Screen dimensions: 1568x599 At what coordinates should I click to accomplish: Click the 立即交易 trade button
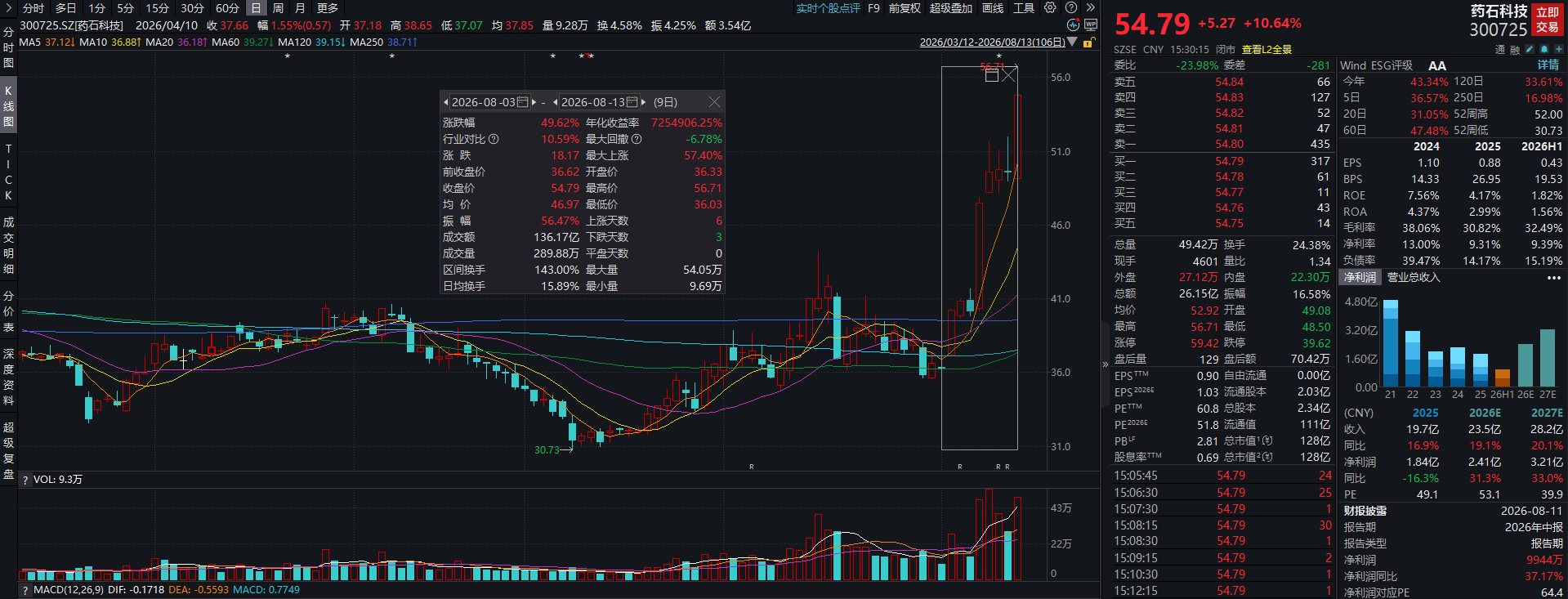(x=1548, y=20)
